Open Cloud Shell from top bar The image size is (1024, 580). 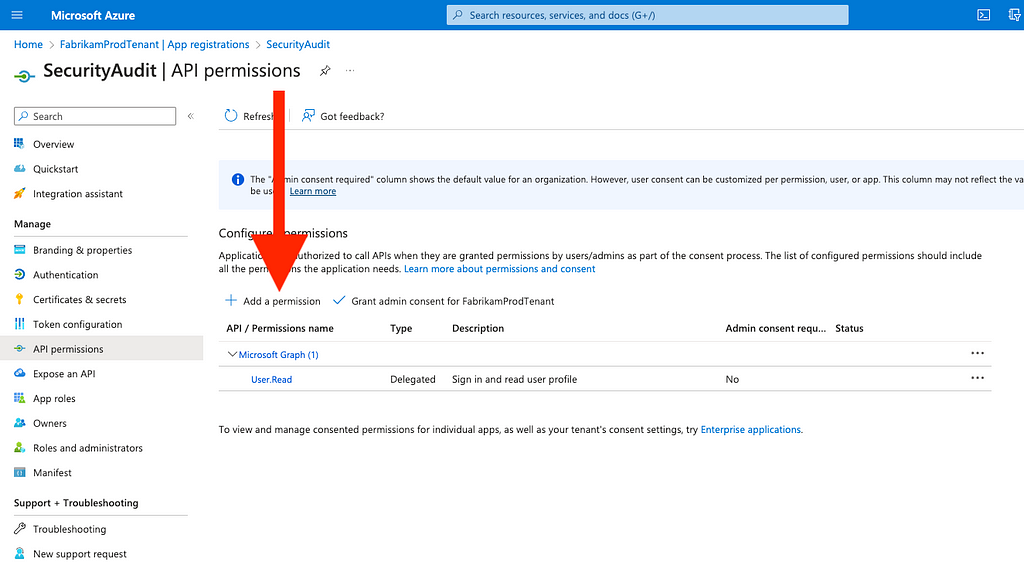pos(984,15)
